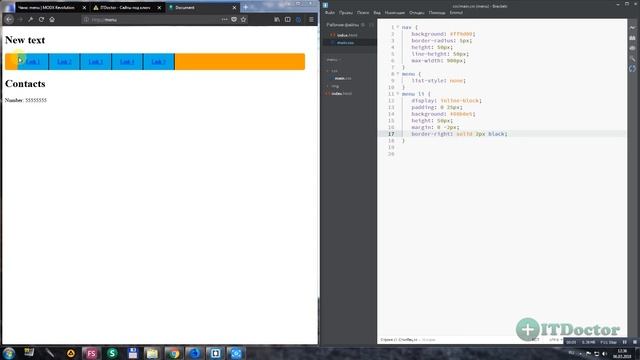Bookmark this page with star icon
Image resolution: width=640 pixels, height=360 pixels.
[244, 19]
